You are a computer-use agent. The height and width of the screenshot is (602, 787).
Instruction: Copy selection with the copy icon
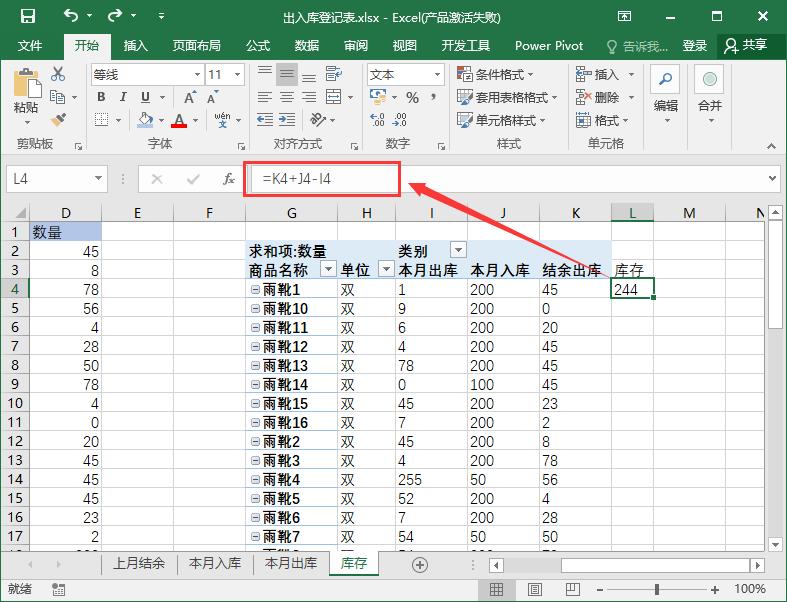point(57,97)
